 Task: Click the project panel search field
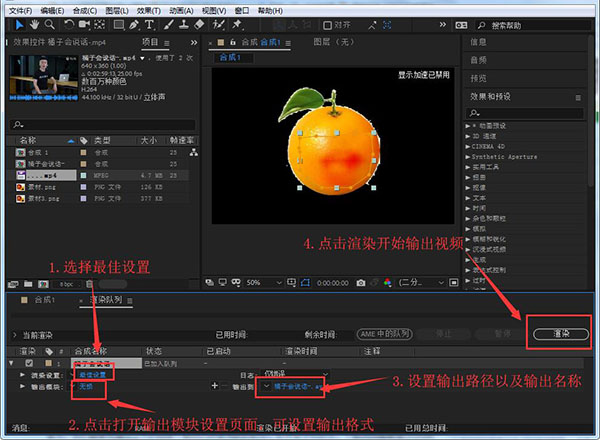[103, 124]
